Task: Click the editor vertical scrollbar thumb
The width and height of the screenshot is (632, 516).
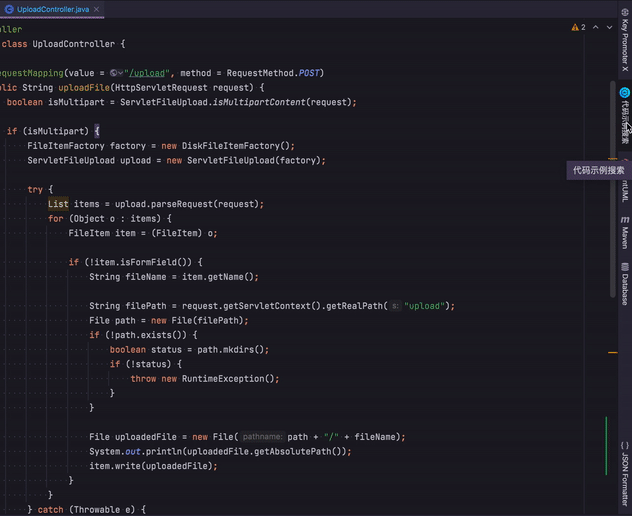Action: pyautogui.click(x=613, y=189)
